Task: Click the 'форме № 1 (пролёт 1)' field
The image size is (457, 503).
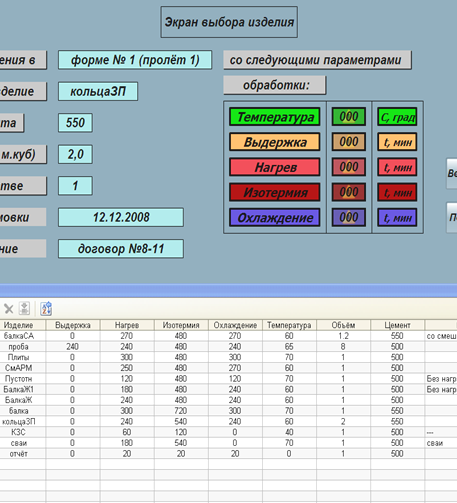Action: pyautogui.click(x=135, y=60)
